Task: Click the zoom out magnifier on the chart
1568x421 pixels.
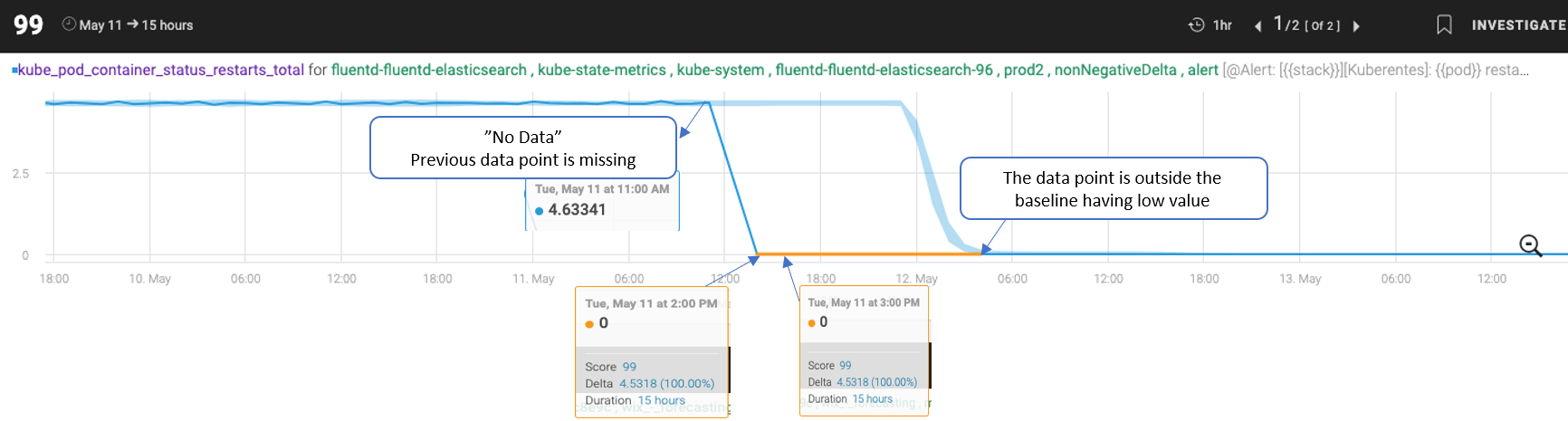Action: pyautogui.click(x=1530, y=245)
